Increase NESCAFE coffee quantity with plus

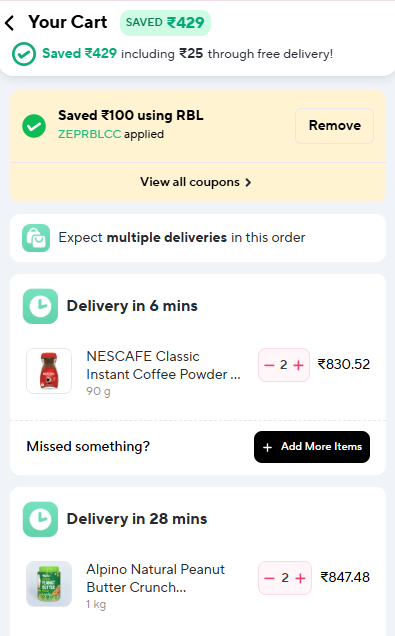[x=298, y=365]
